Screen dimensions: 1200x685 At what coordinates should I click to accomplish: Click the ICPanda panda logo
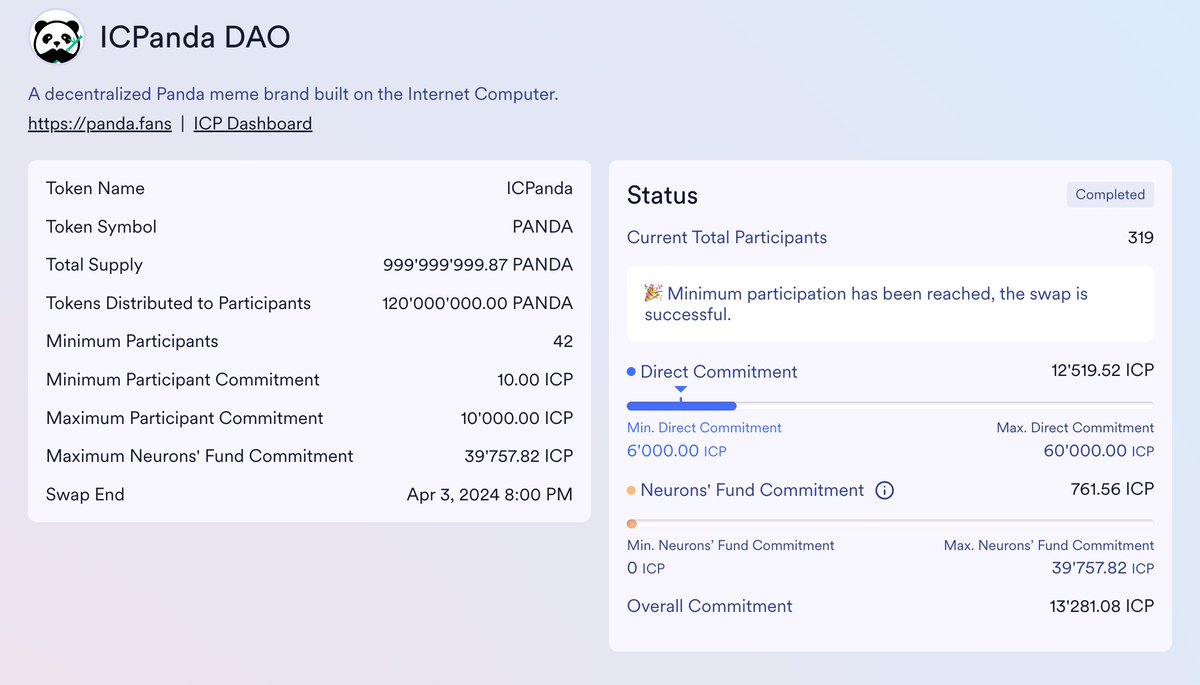coord(58,38)
